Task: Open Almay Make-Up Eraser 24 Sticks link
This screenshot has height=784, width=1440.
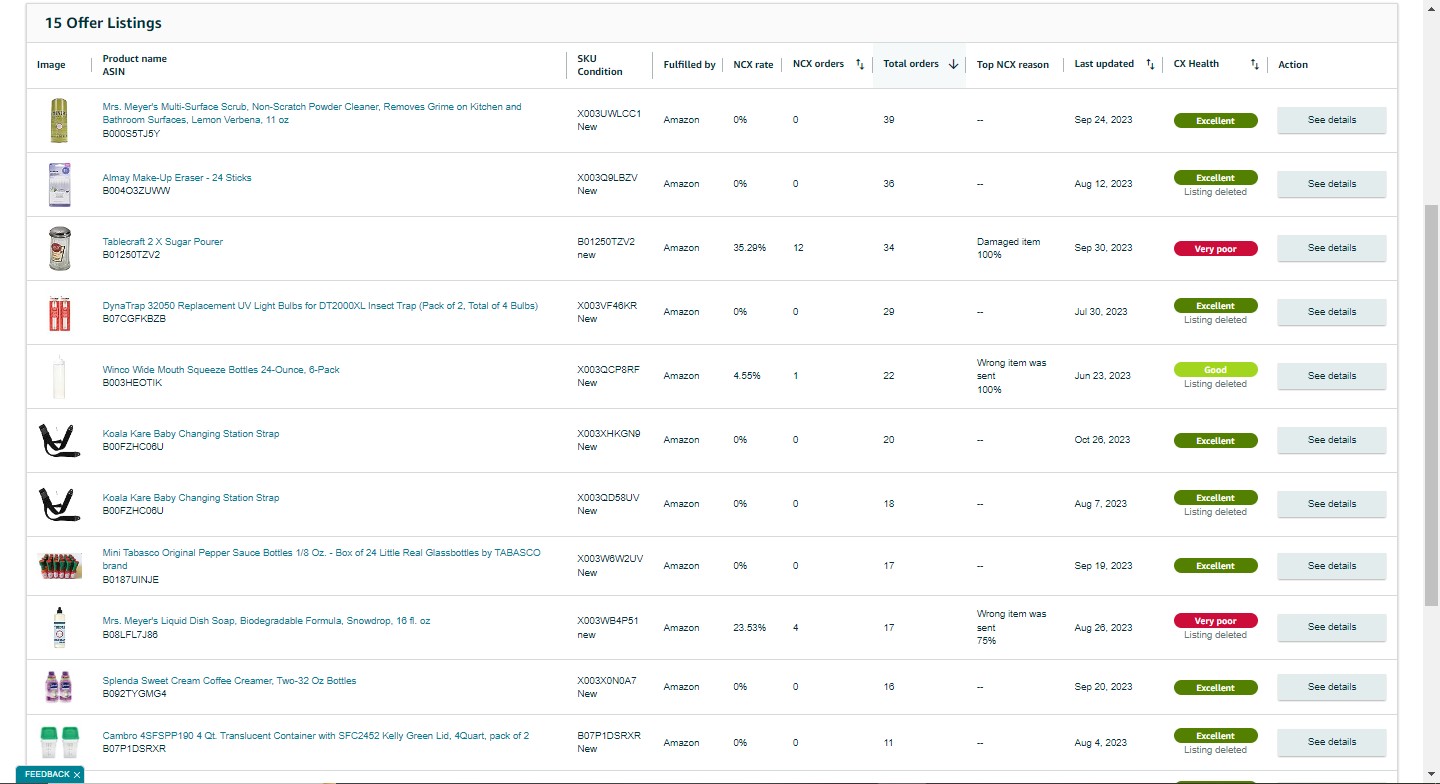Action: pos(177,178)
